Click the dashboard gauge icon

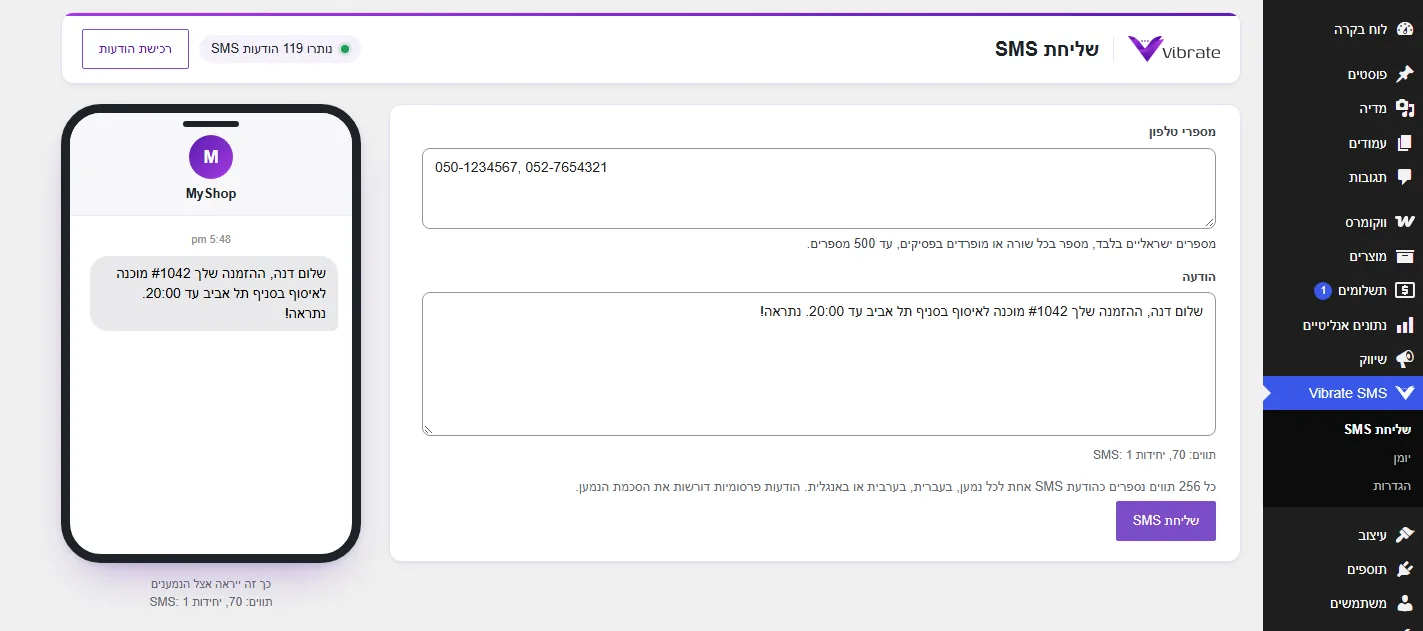1405,30
